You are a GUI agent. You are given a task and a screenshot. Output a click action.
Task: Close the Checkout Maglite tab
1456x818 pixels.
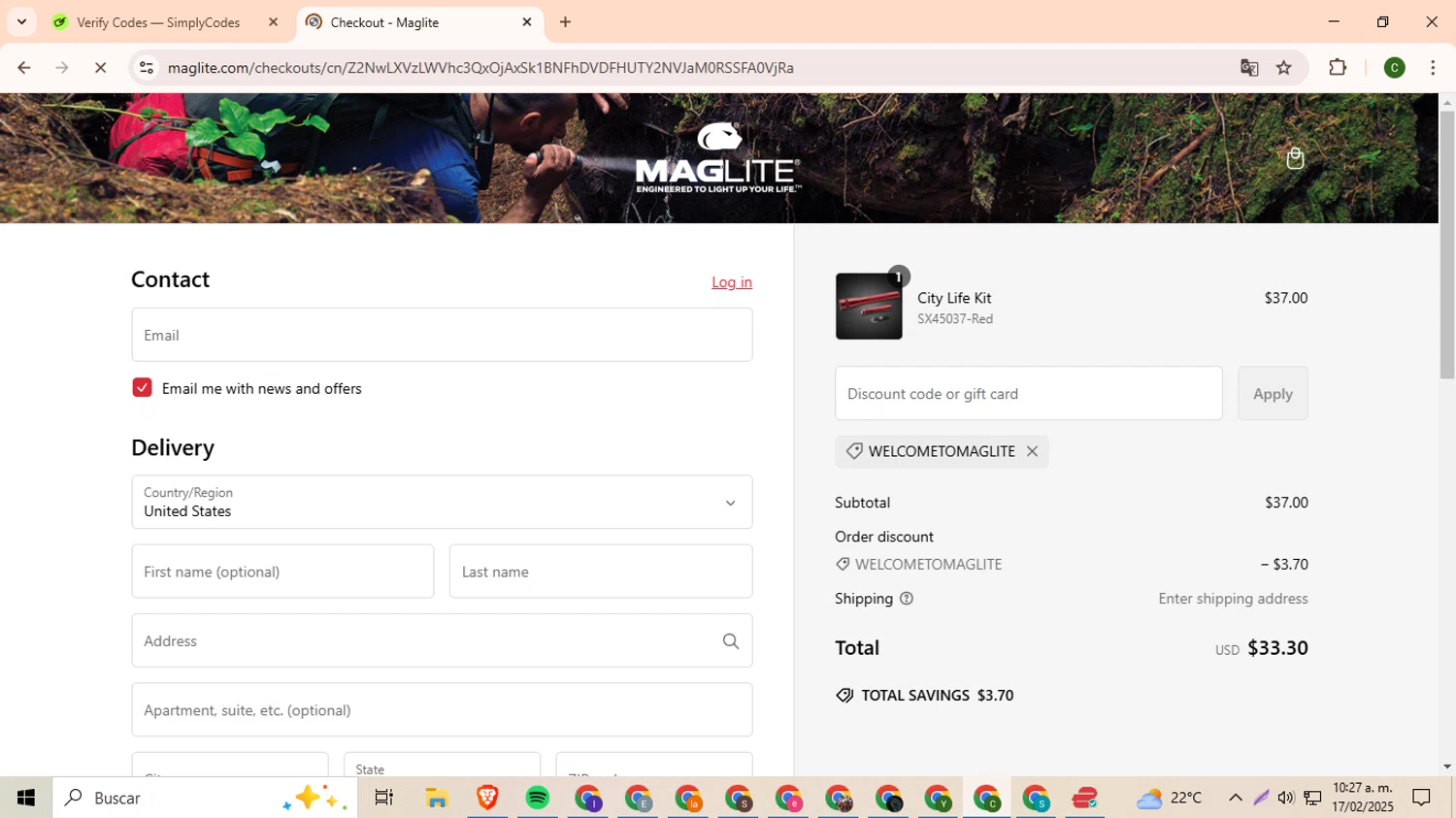coord(527,22)
